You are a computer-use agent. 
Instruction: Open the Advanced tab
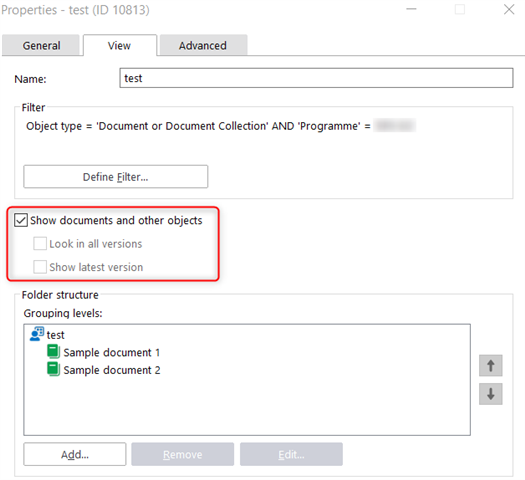point(203,45)
